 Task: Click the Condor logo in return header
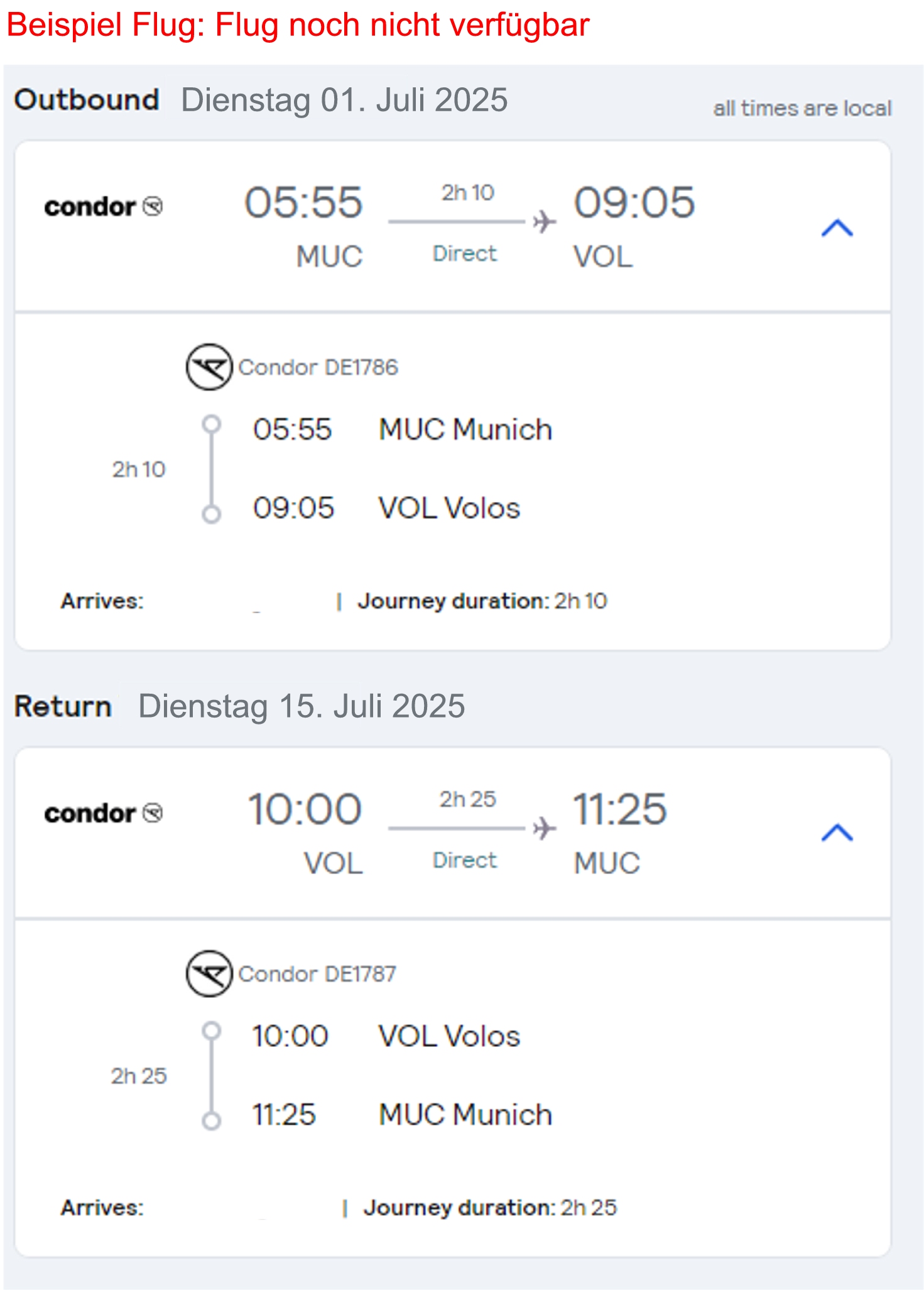104,813
